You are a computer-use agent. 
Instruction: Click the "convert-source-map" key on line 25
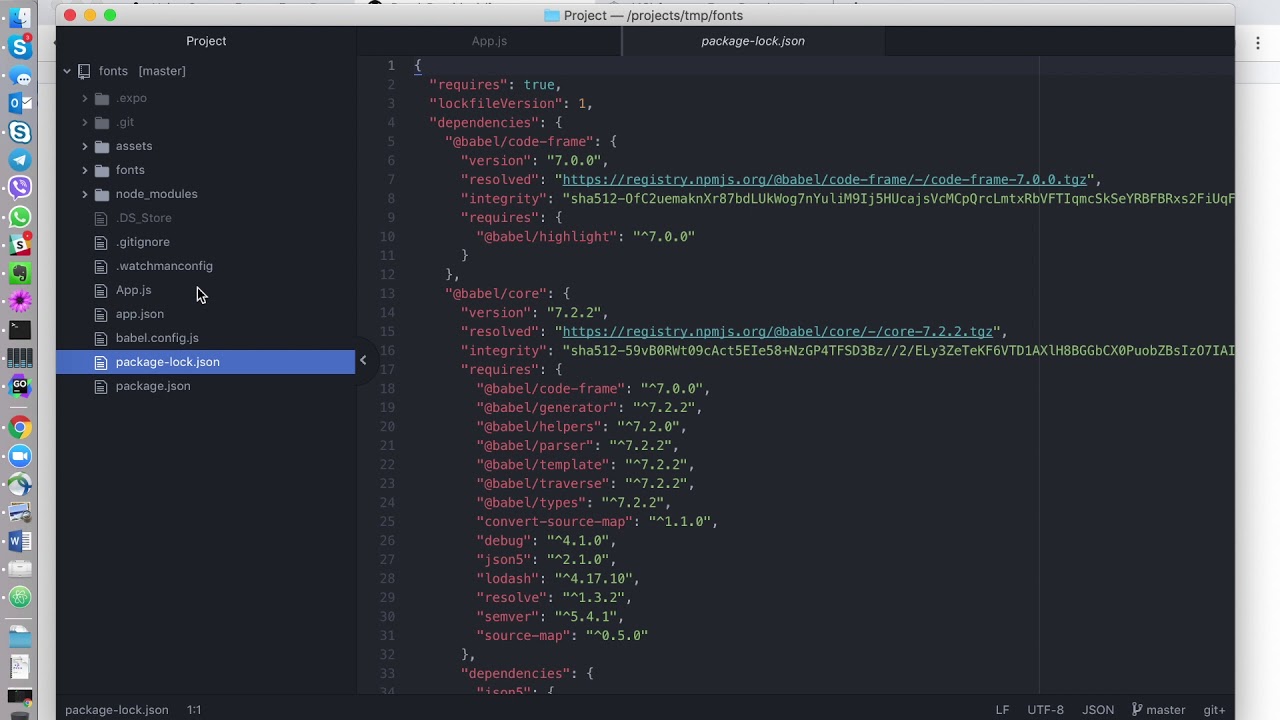point(555,522)
